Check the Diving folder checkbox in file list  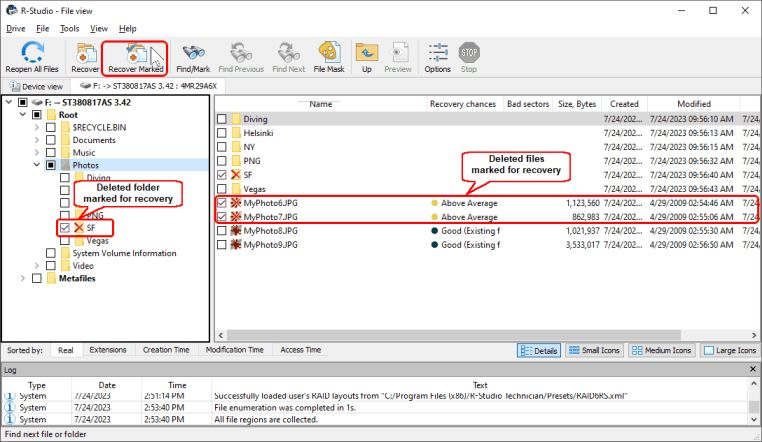click(x=222, y=119)
